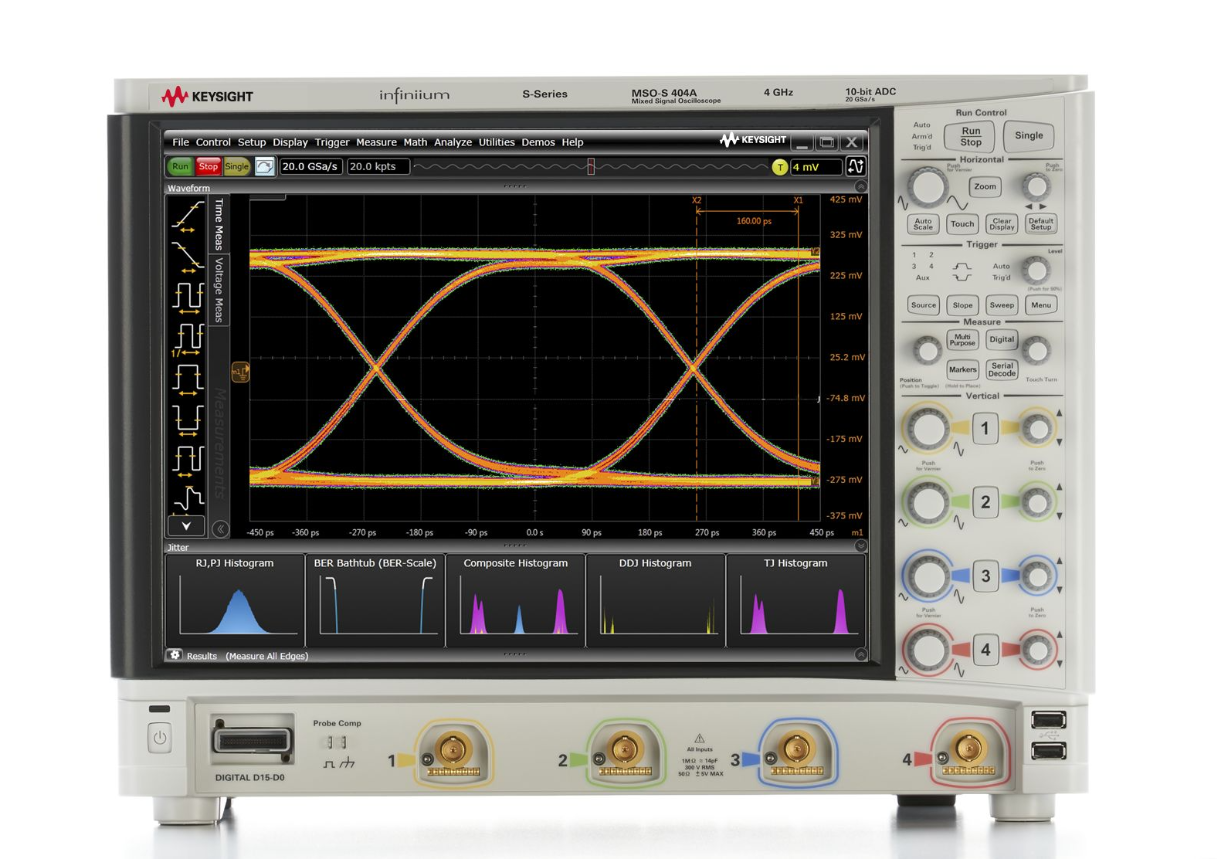Click the channel 1 BNC input connector

coord(453,748)
